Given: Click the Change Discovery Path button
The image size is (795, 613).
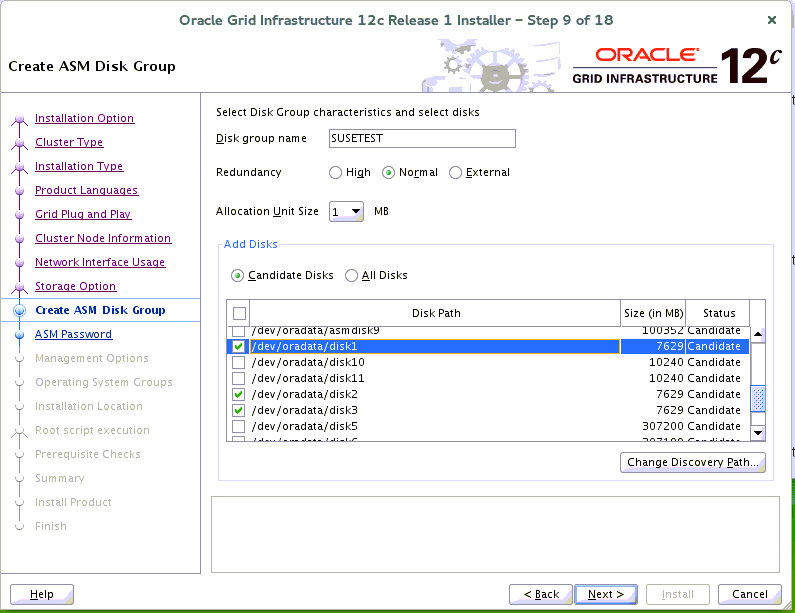Looking at the screenshot, I should [693, 463].
